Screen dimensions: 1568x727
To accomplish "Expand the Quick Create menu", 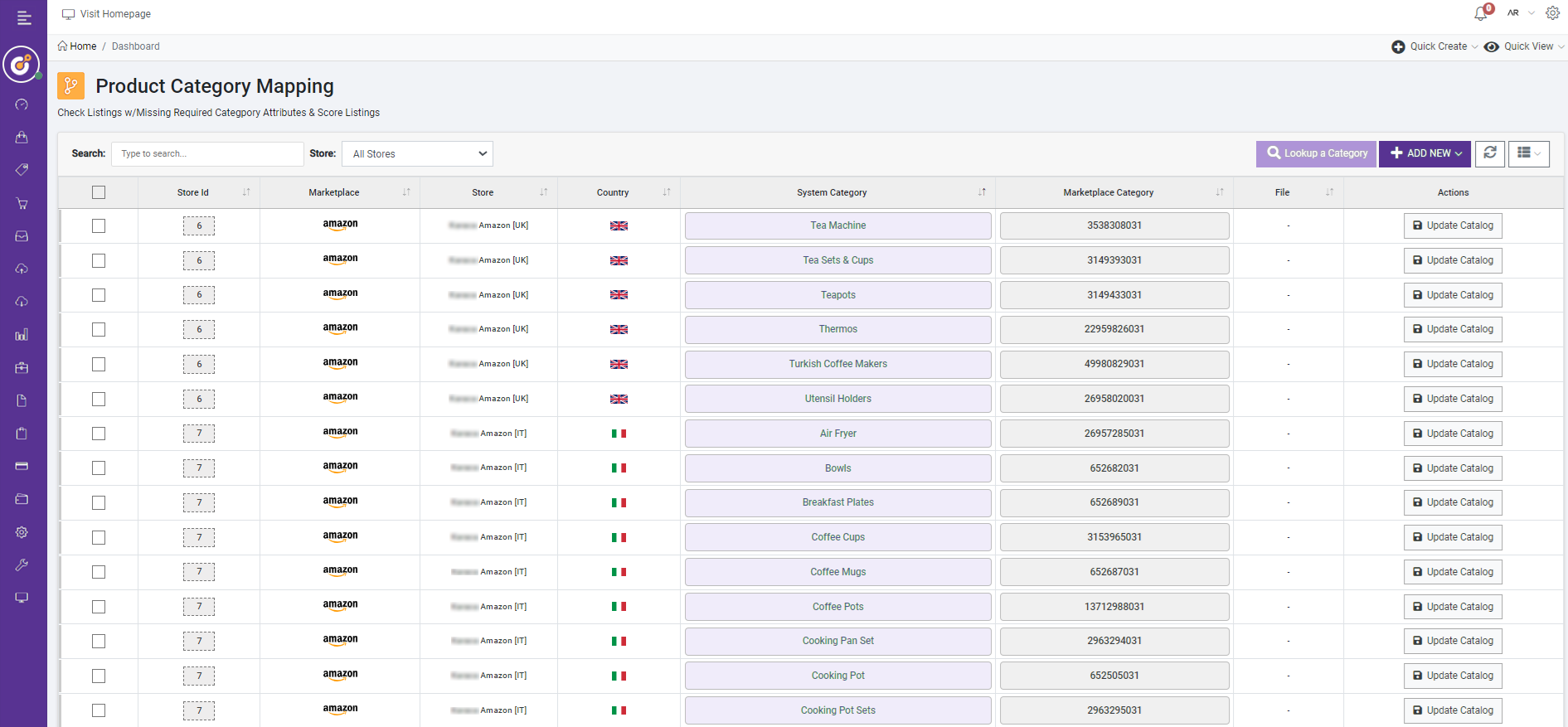I will pyautogui.click(x=1435, y=46).
